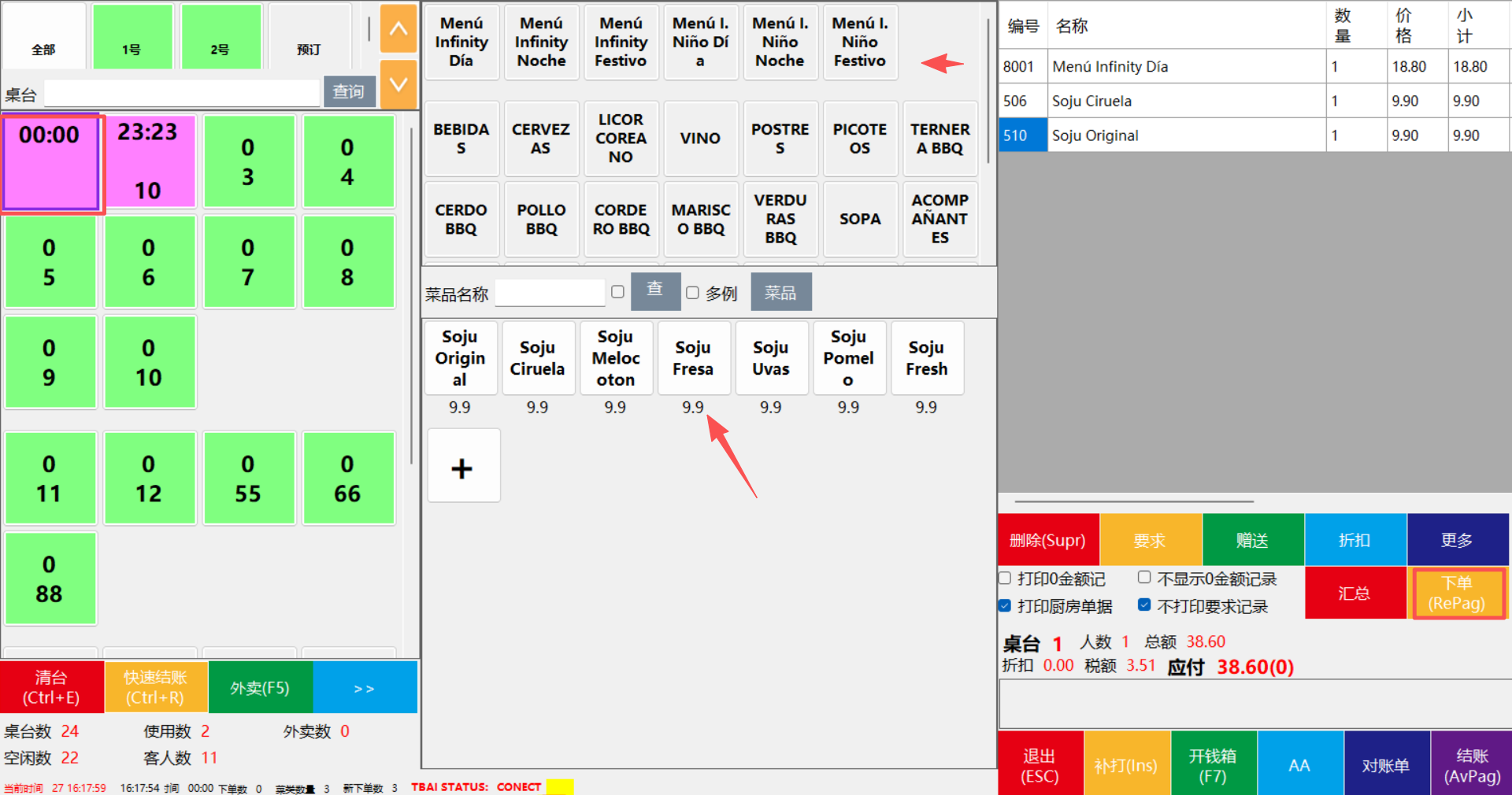Add Soju Fresa to the order
The width and height of the screenshot is (1512, 795).
[x=693, y=358]
